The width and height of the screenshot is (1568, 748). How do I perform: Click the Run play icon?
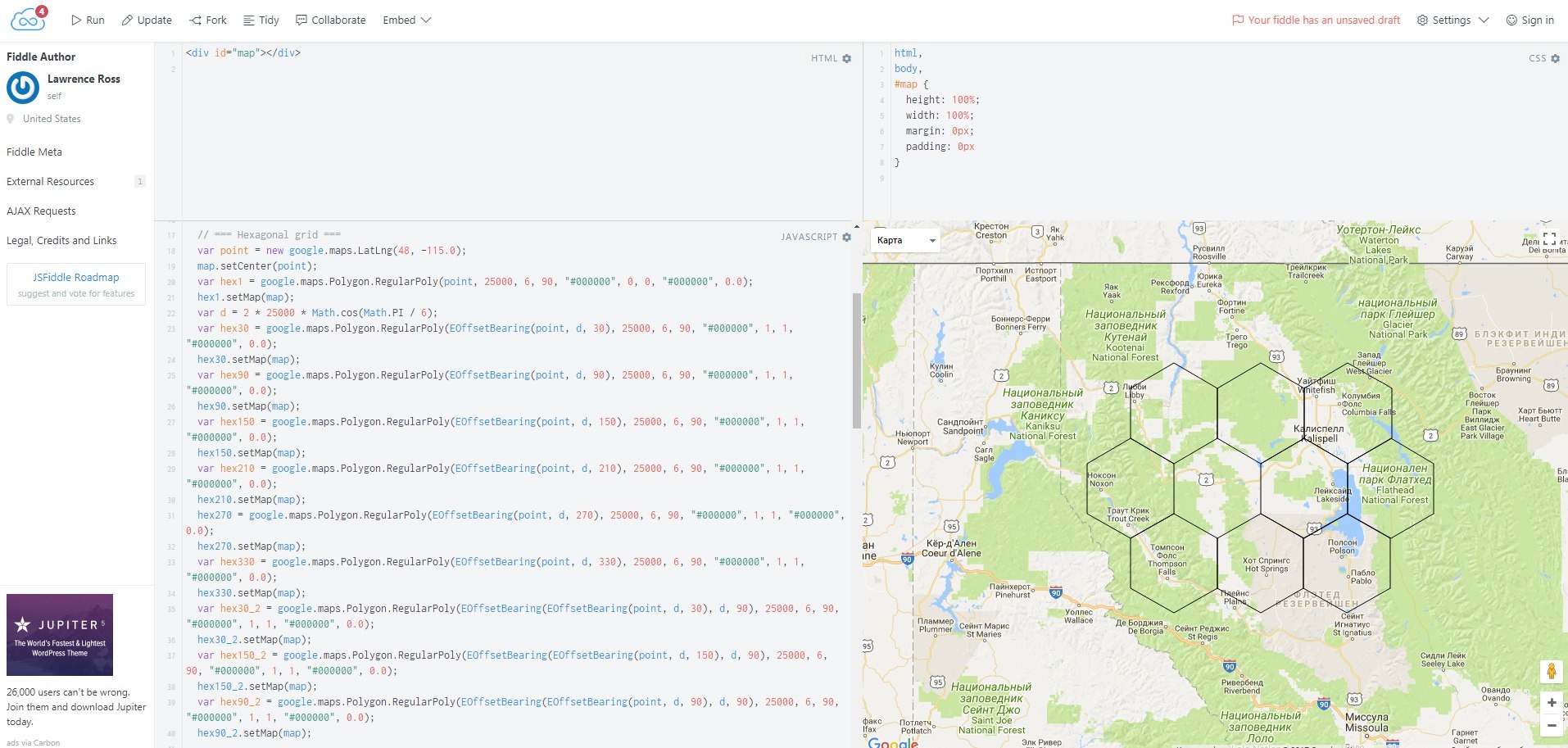(x=76, y=20)
